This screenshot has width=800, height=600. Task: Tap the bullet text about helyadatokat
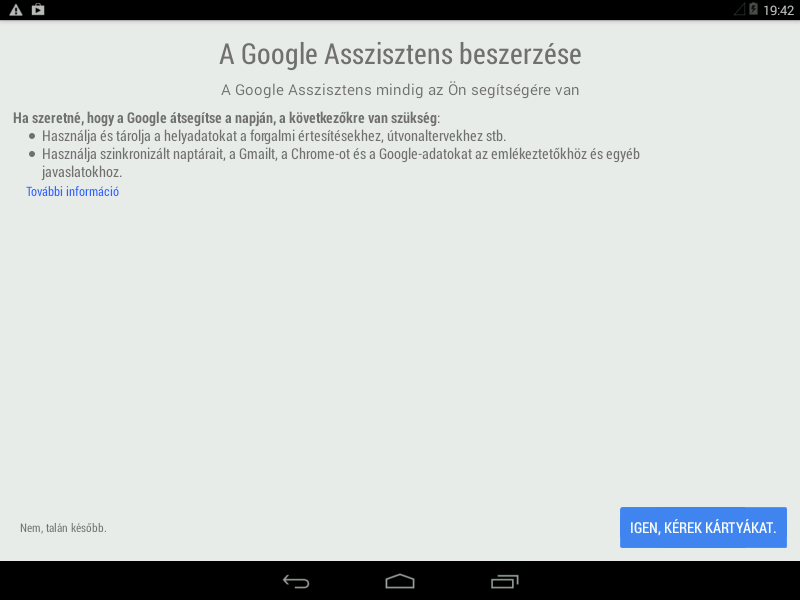pos(274,136)
